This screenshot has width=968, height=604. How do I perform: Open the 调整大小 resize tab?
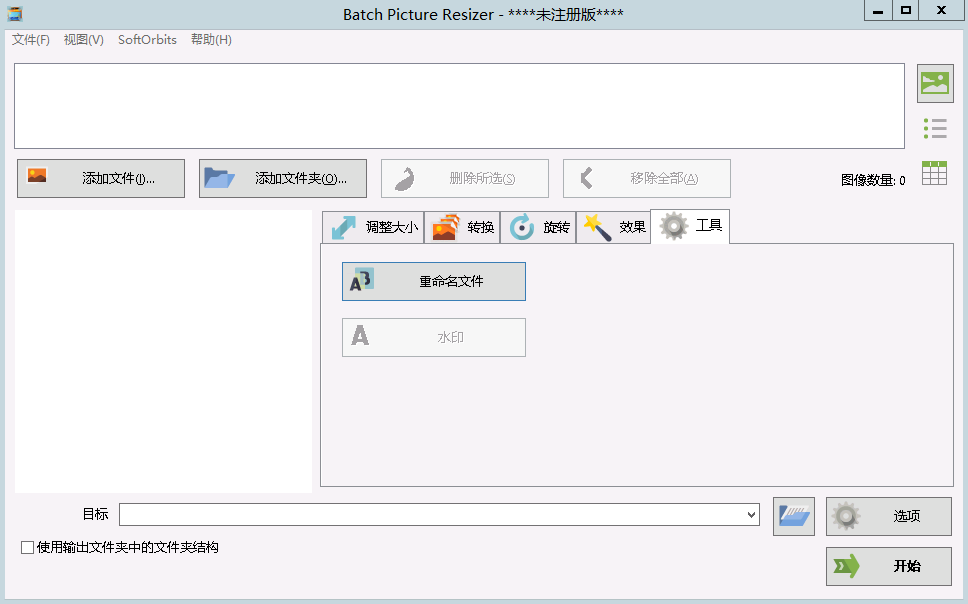[x=373, y=227]
